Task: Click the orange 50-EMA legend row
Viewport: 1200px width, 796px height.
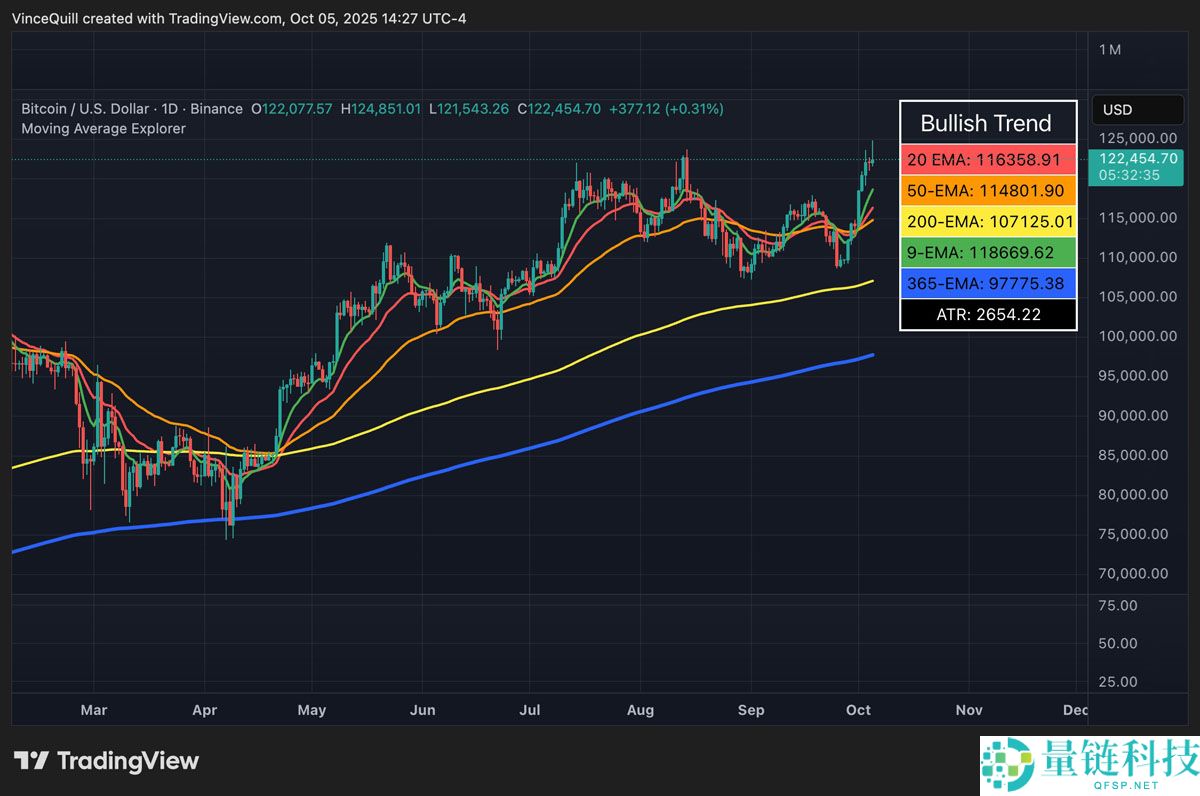Action: [x=988, y=190]
